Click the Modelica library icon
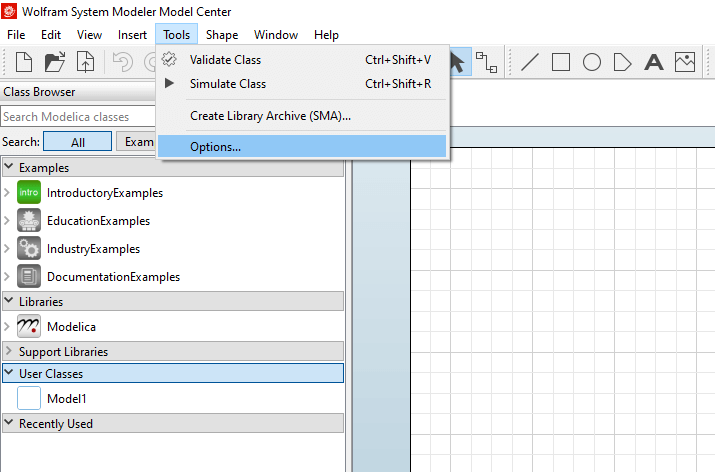Viewport: 715px width, 472px height. (29, 327)
